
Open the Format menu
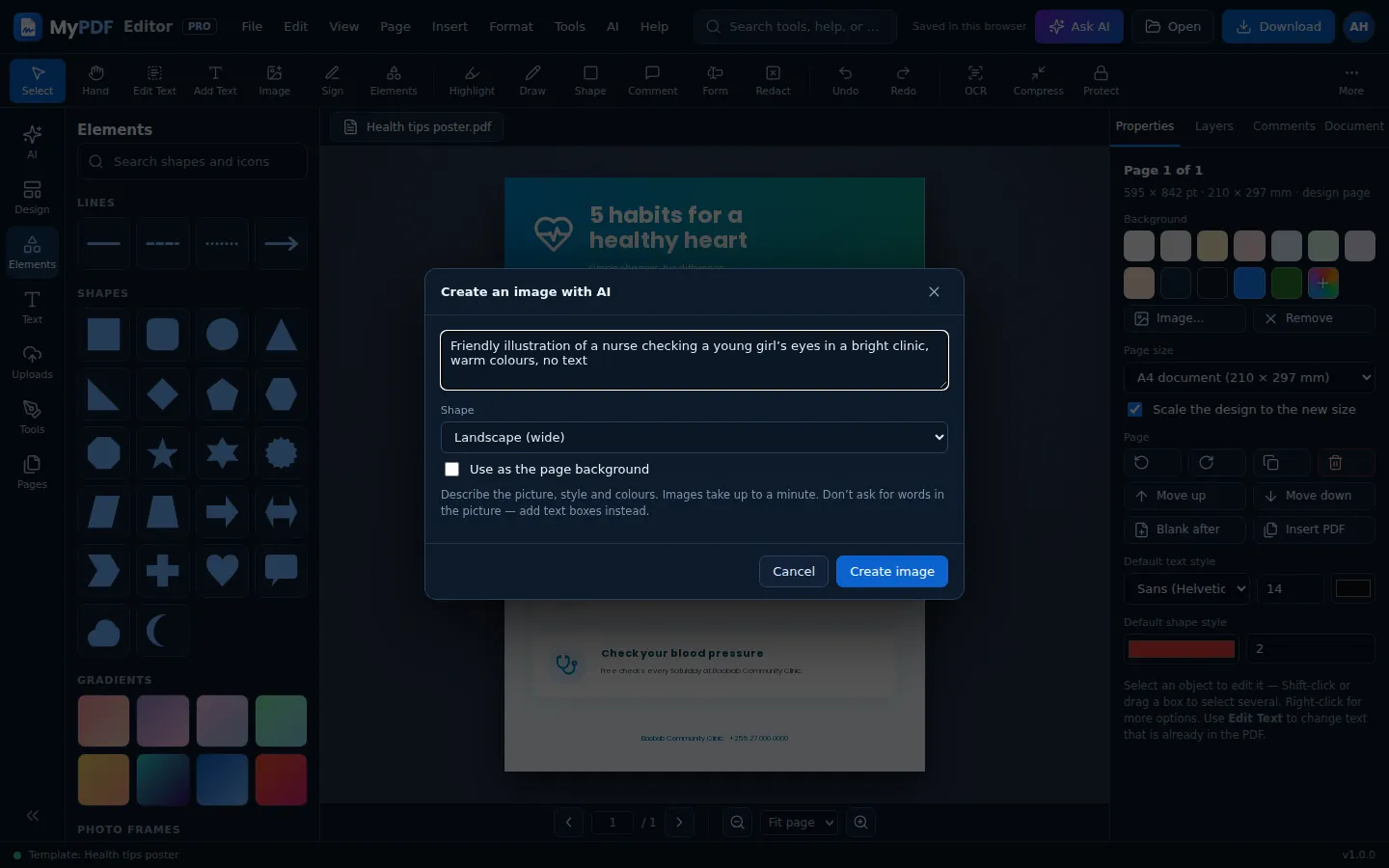pos(511,27)
